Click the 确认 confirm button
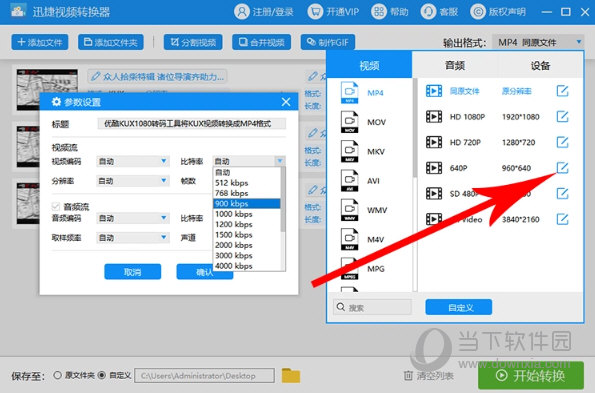The image size is (595, 393). pyautogui.click(x=205, y=272)
